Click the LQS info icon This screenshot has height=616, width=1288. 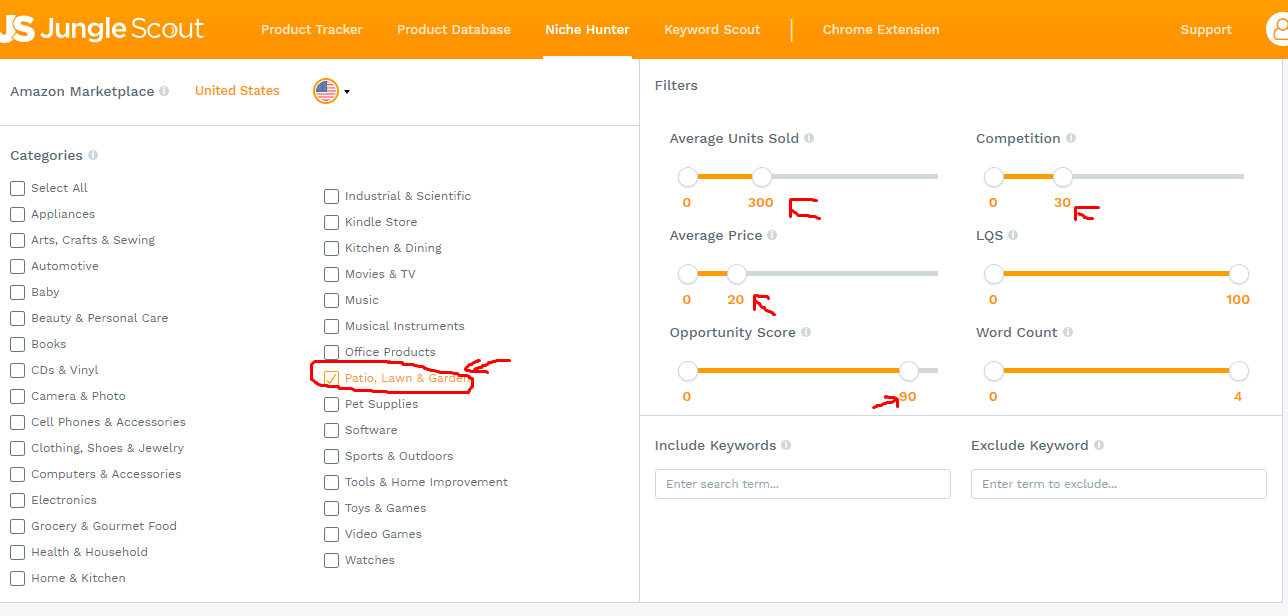point(1013,236)
